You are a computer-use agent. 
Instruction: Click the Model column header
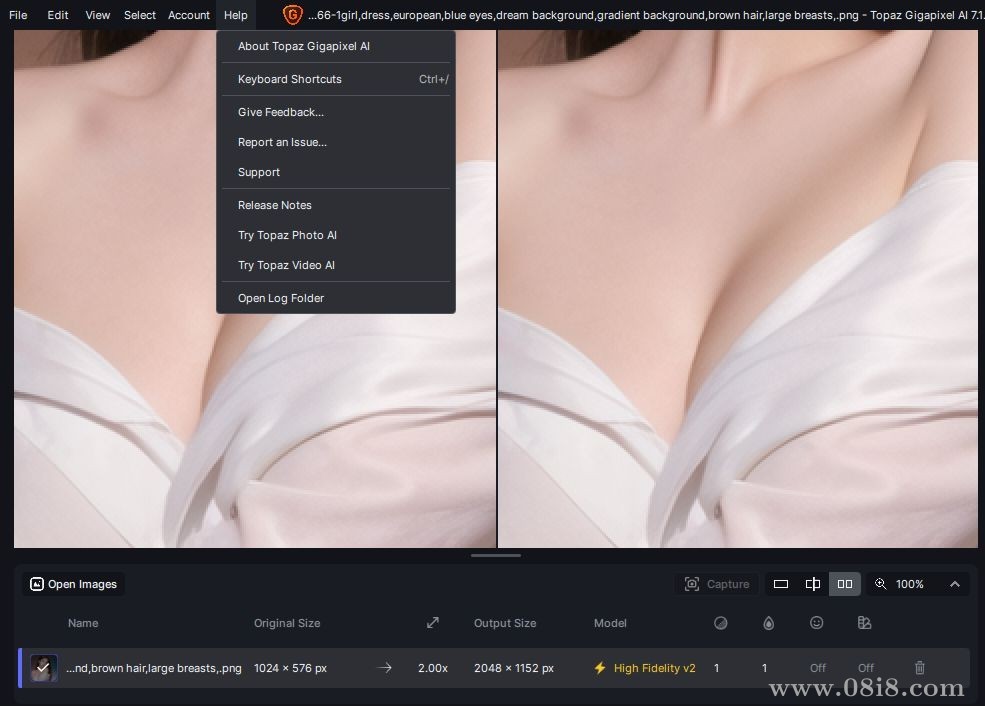[x=610, y=623]
